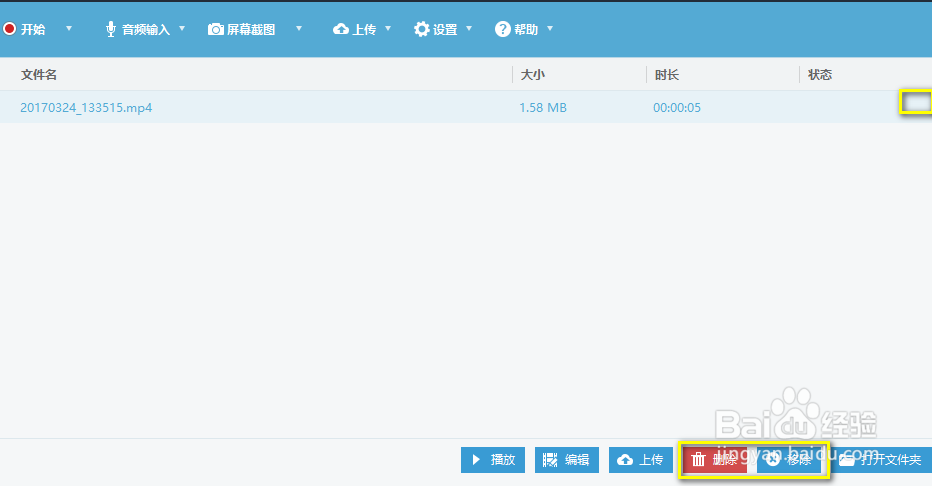This screenshot has width=932, height=486.
Task: Click the 状态 column header
Action: 820,75
